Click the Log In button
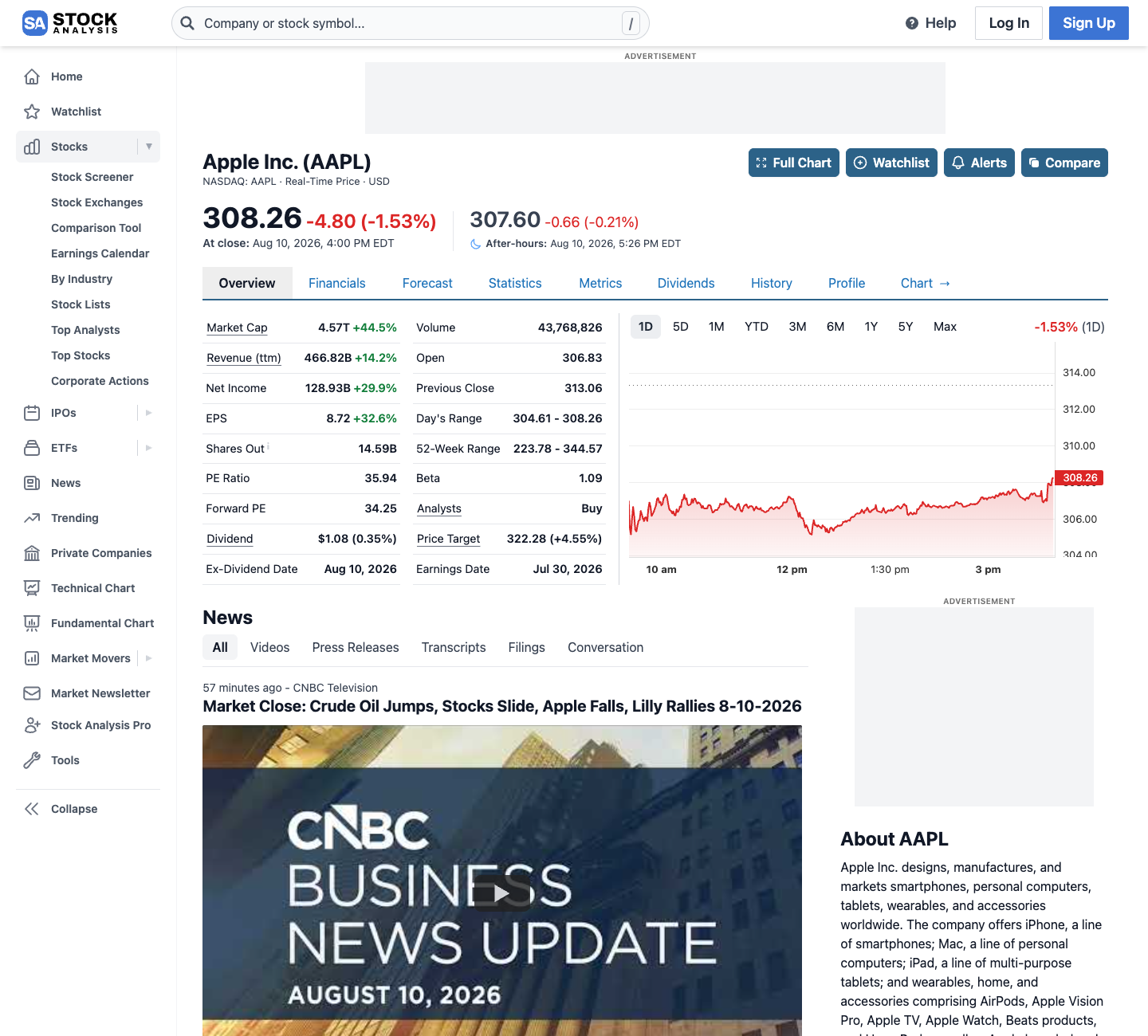Image resolution: width=1148 pixels, height=1036 pixels. click(x=1009, y=23)
